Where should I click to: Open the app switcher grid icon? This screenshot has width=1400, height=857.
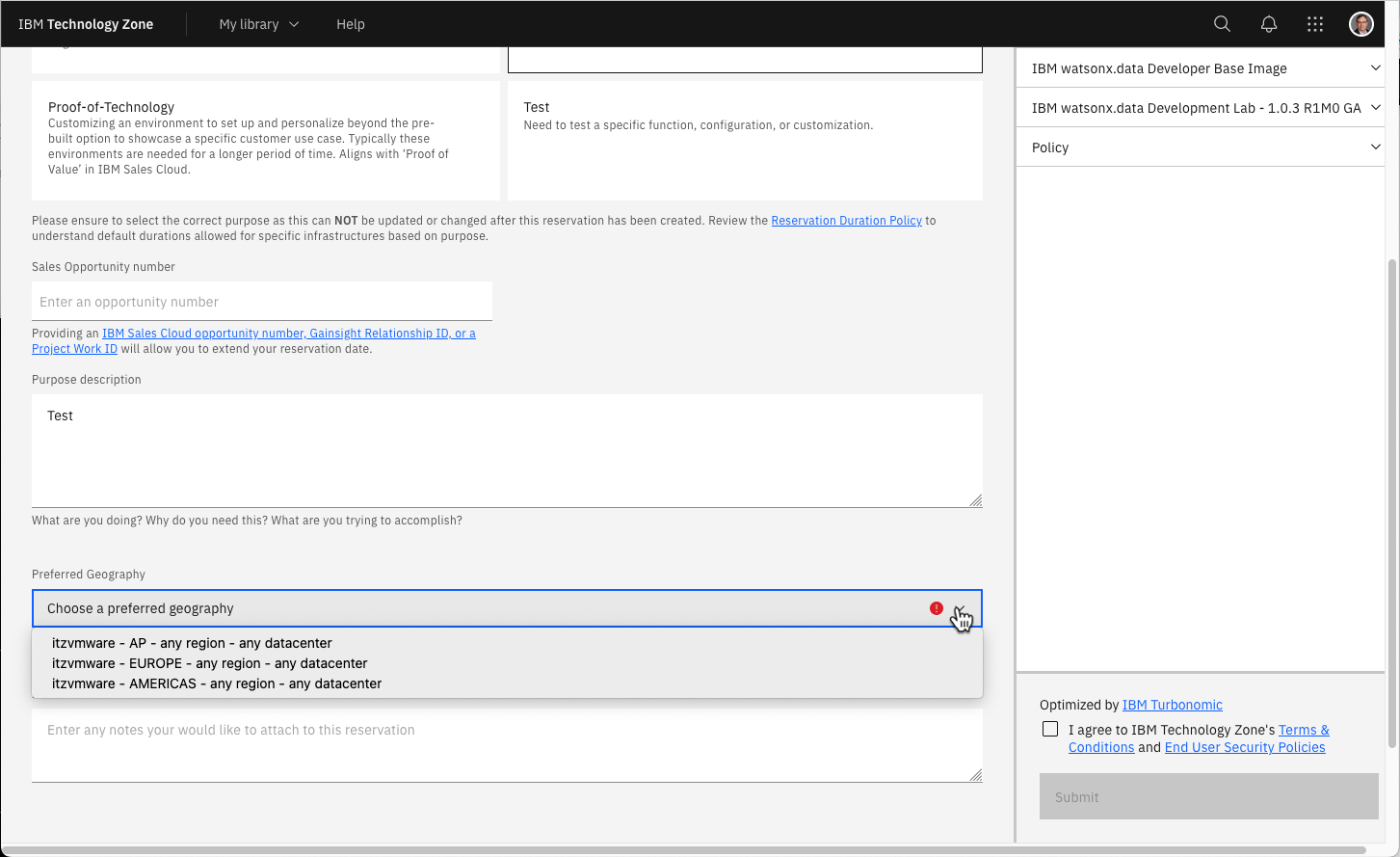1315,24
